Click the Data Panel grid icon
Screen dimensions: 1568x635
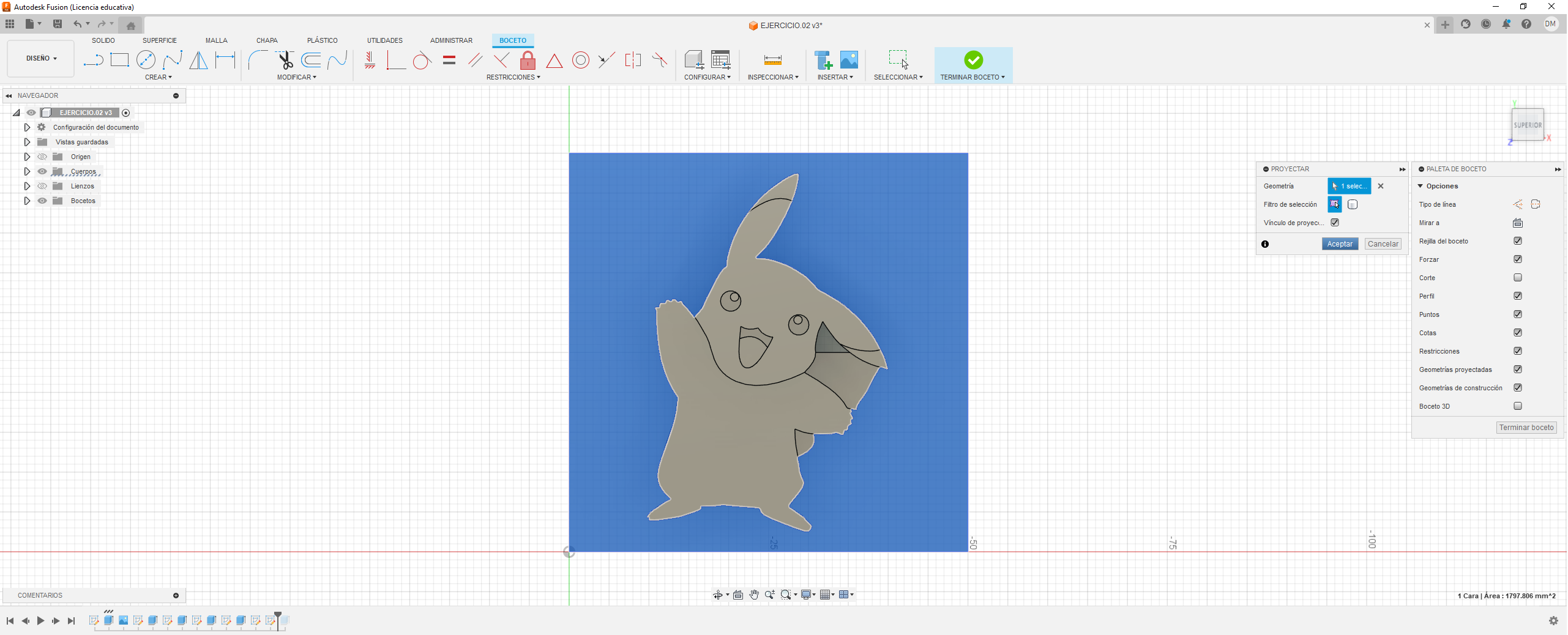(10, 24)
